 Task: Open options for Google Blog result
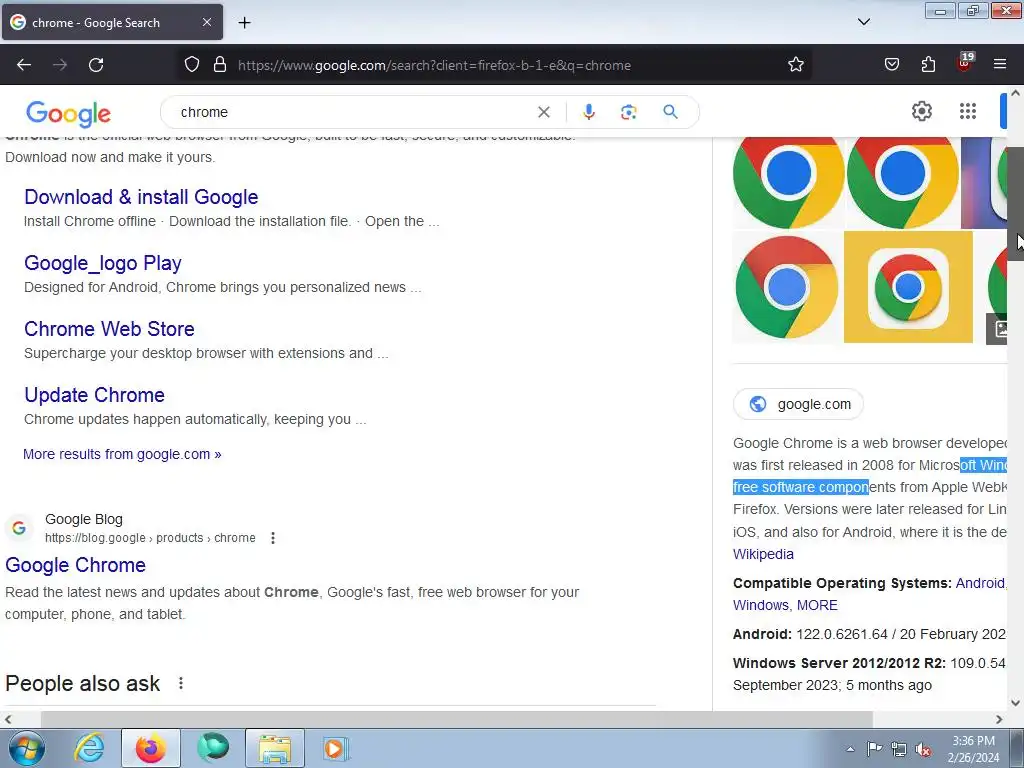click(273, 538)
